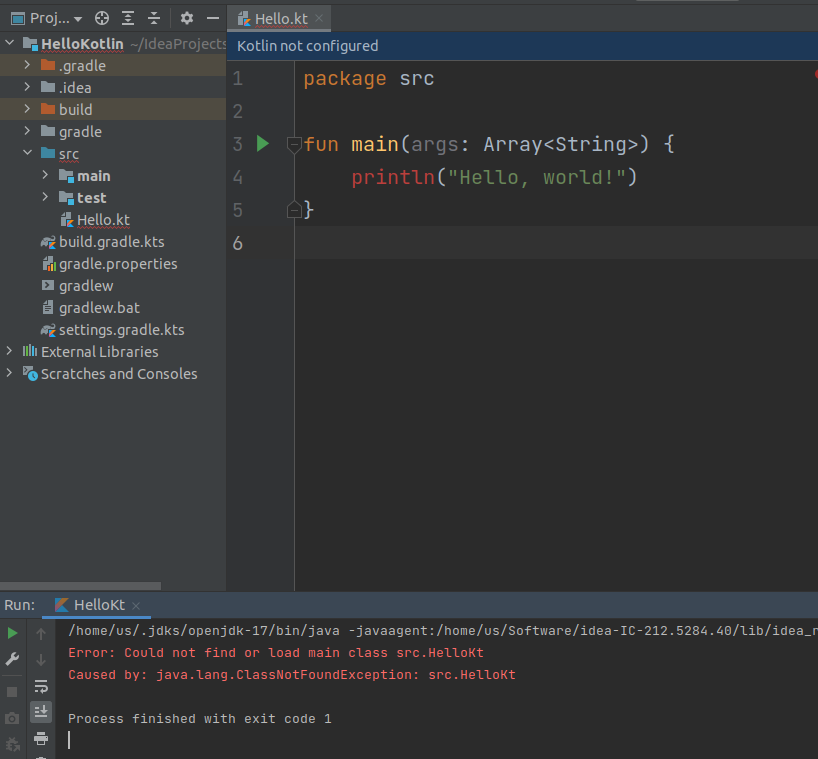Click the Select Opened File locate icon
This screenshot has width=818, height=759.
(x=102, y=19)
